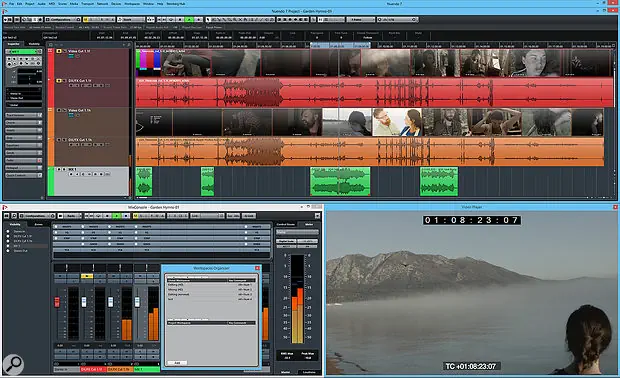This screenshot has width=620, height=378.
Task: Close the Workspaces Organizer dialog
Action: click(257, 268)
